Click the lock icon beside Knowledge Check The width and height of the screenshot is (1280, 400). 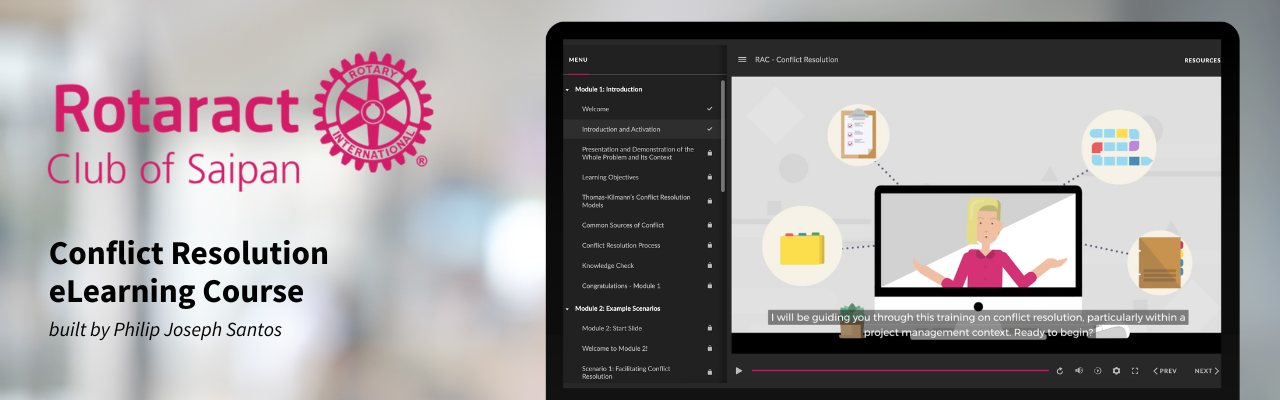(x=709, y=265)
